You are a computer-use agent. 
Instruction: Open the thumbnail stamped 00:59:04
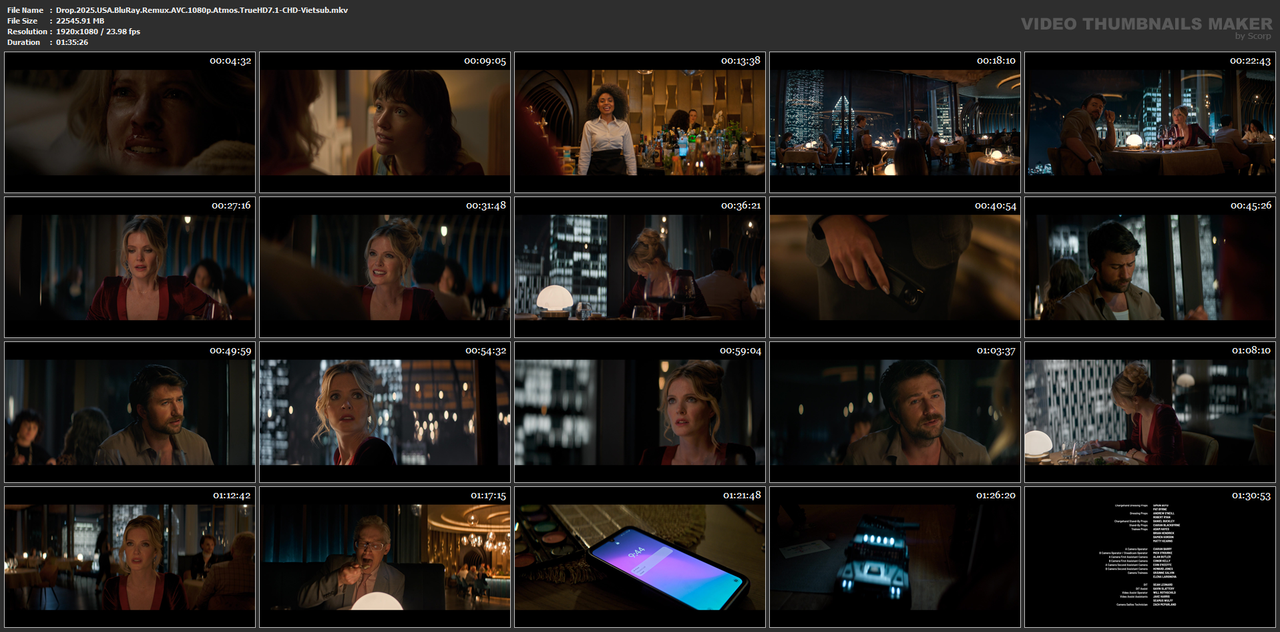[640, 412]
